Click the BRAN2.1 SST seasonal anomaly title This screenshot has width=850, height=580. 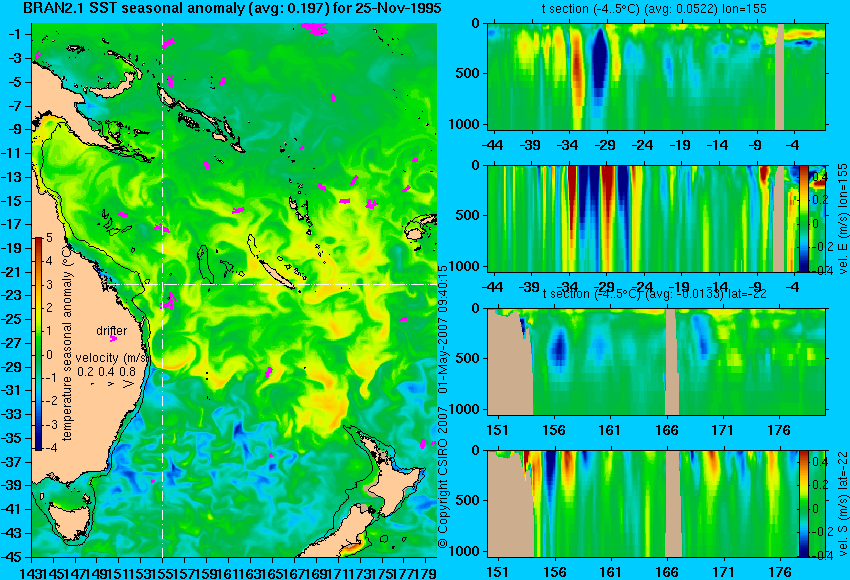(x=232, y=8)
